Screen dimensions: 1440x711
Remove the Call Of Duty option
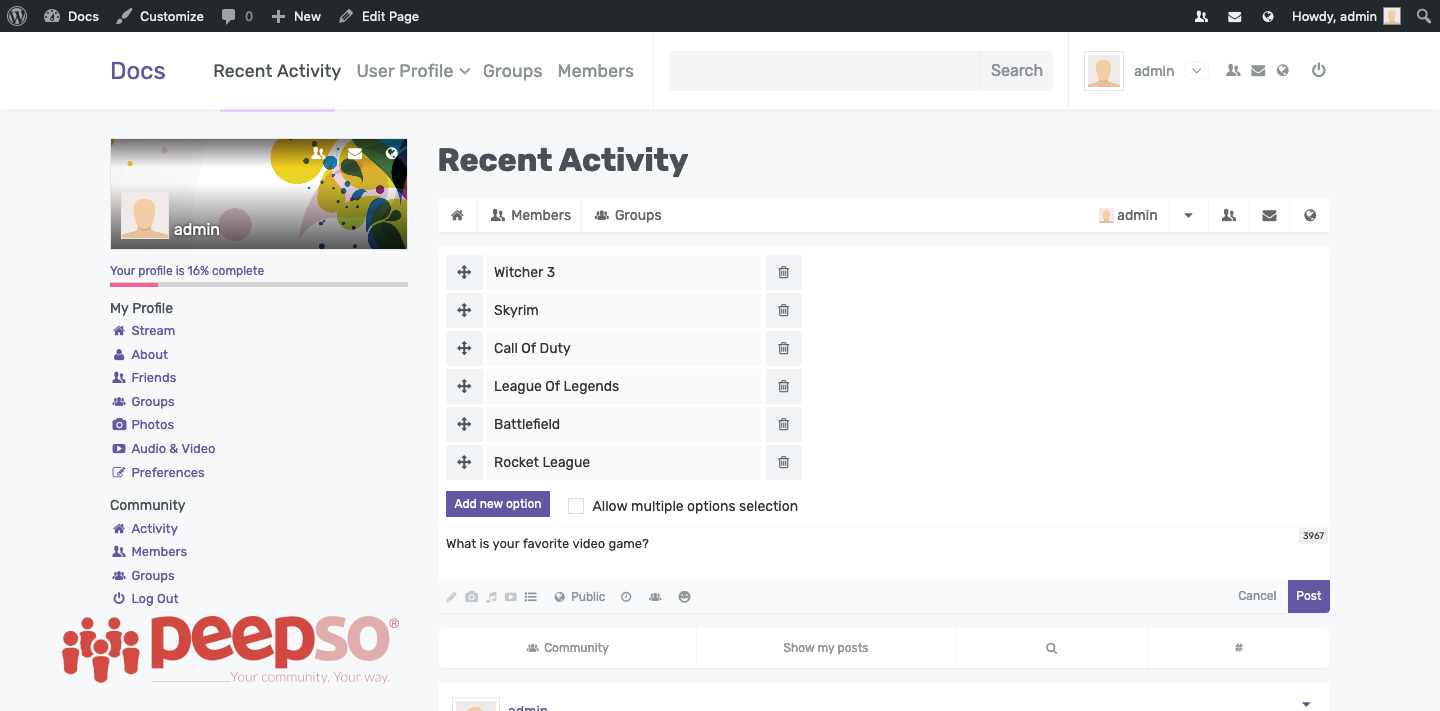(x=784, y=348)
